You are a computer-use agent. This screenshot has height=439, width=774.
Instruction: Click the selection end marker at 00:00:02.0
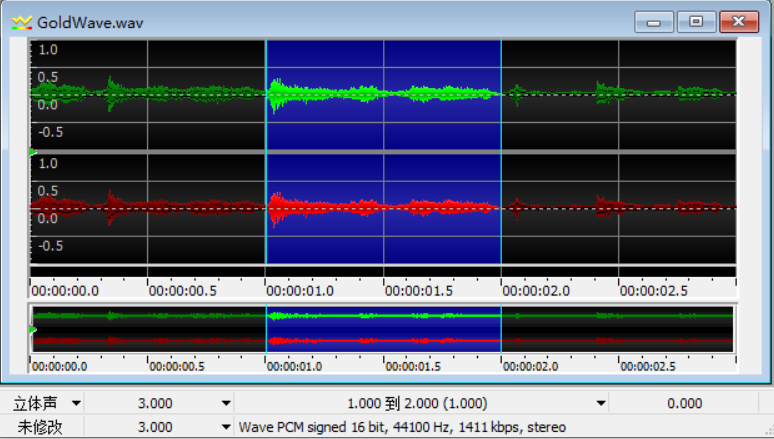pyautogui.click(x=501, y=150)
